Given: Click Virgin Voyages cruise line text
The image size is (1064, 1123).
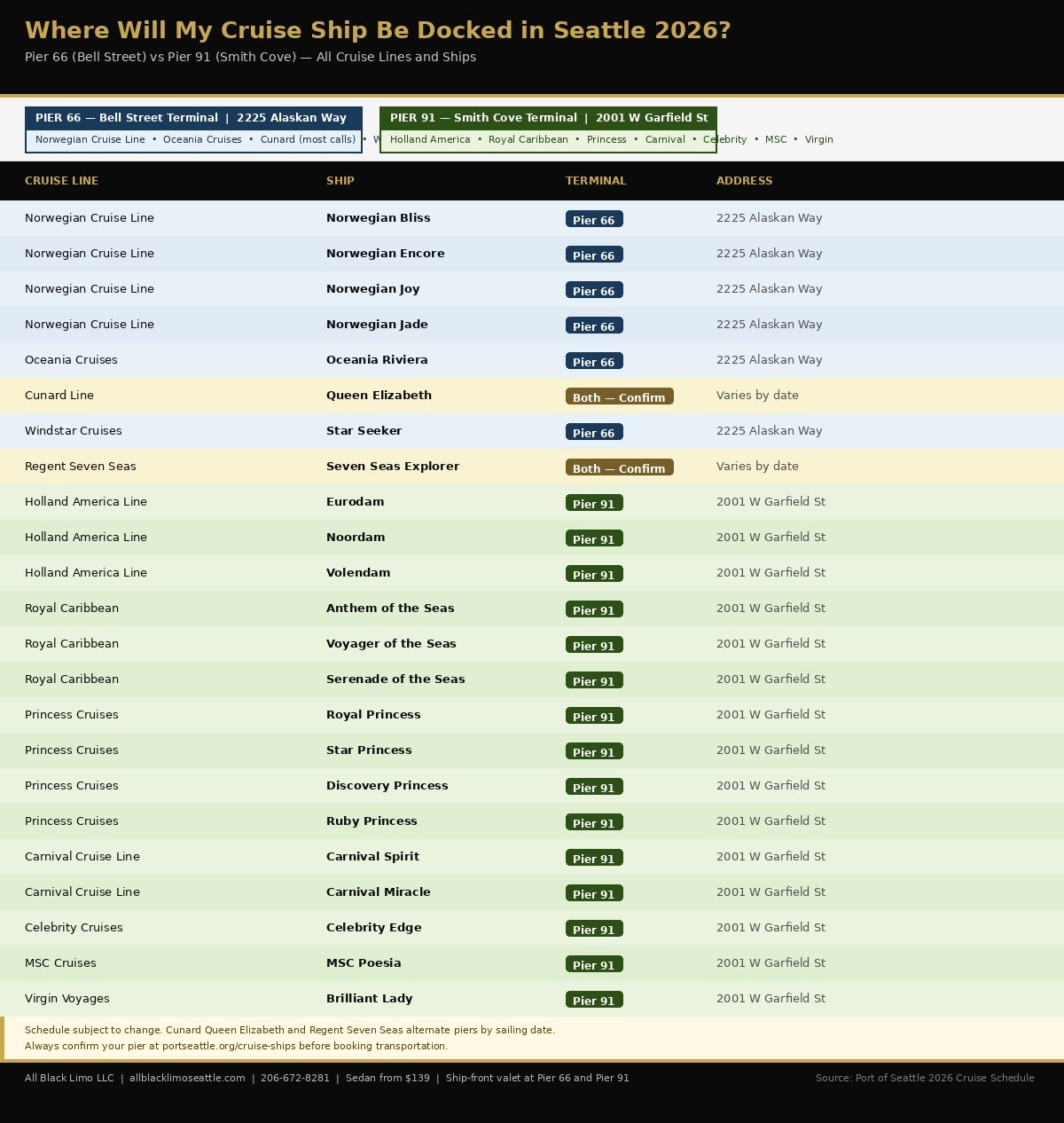Looking at the screenshot, I should (x=67, y=999).
